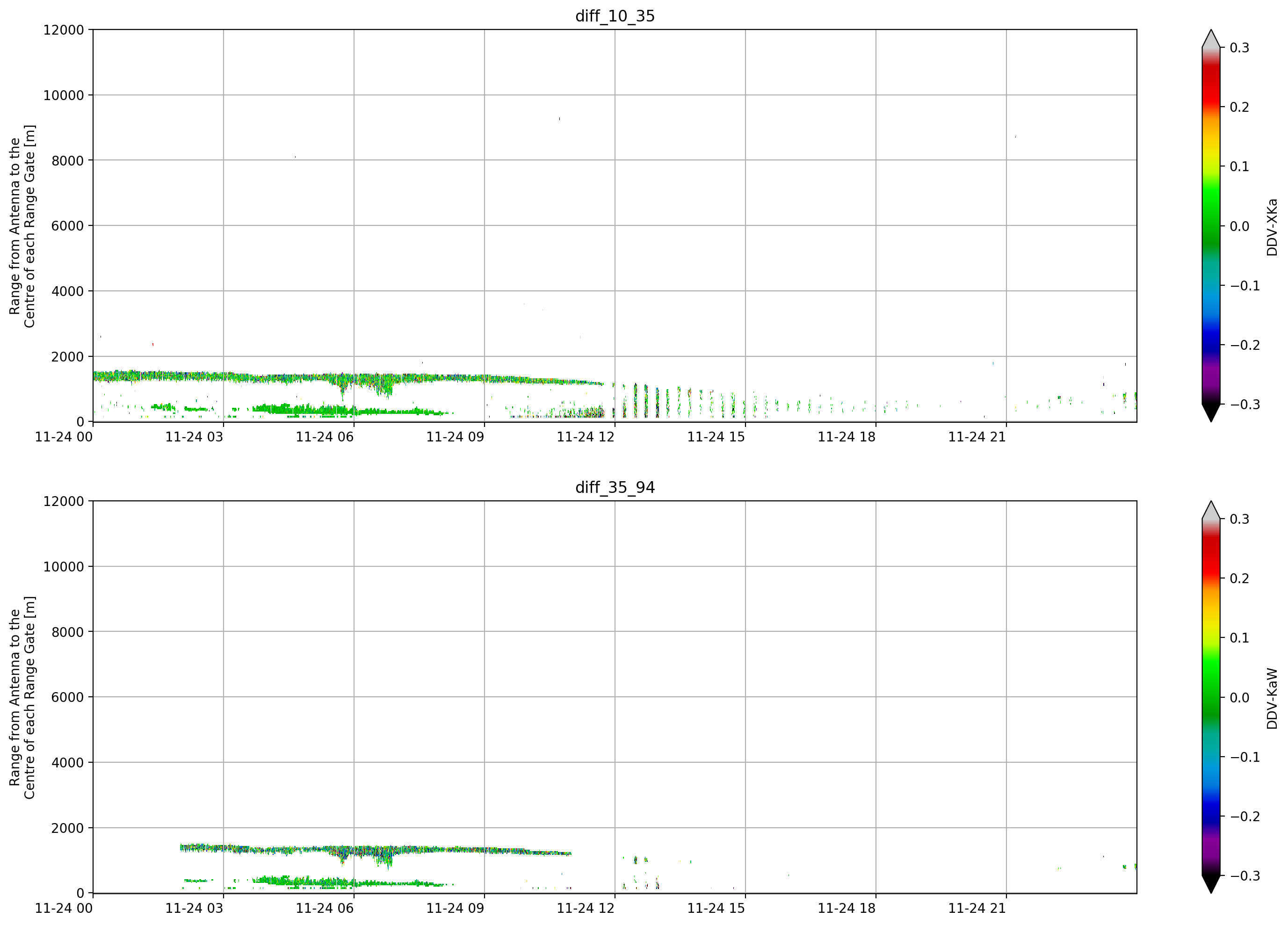Click the "0.3" tick on the DDV-XKa colorbar
The image size is (1288, 925).
point(1240,48)
